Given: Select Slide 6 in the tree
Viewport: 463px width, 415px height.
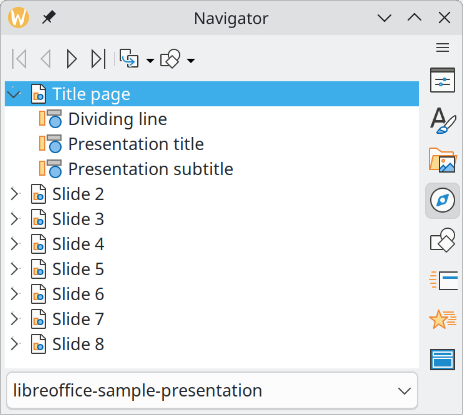Looking at the screenshot, I should click(78, 294).
